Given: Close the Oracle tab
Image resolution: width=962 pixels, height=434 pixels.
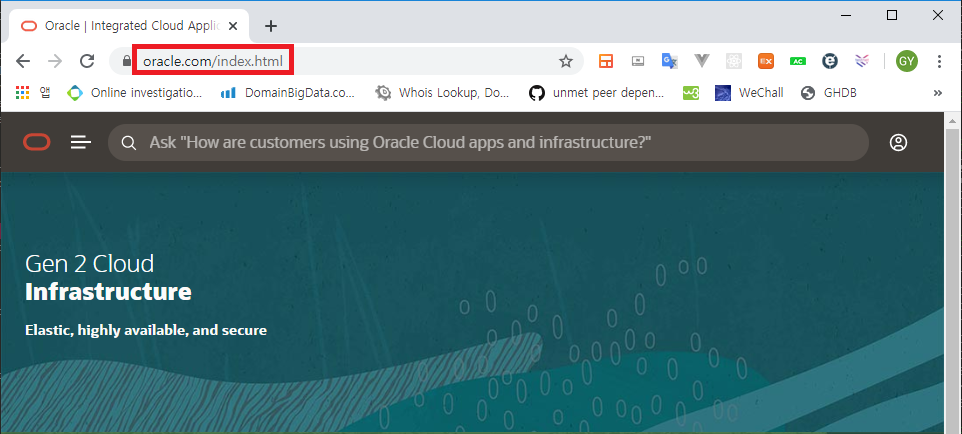Looking at the screenshot, I should [x=233, y=26].
